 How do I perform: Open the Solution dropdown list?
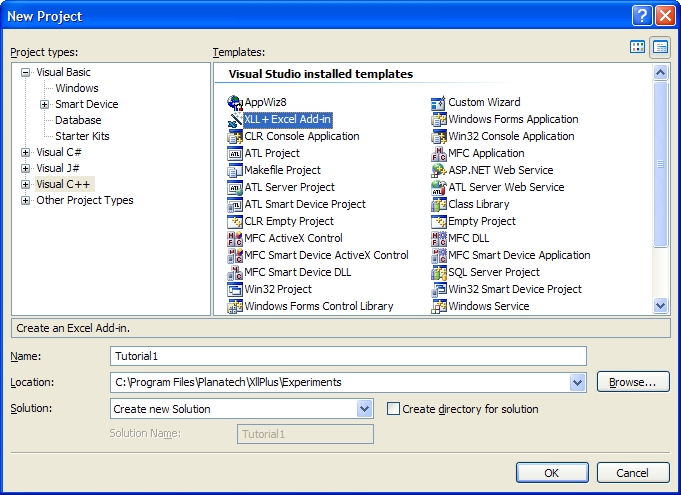pos(364,409)
